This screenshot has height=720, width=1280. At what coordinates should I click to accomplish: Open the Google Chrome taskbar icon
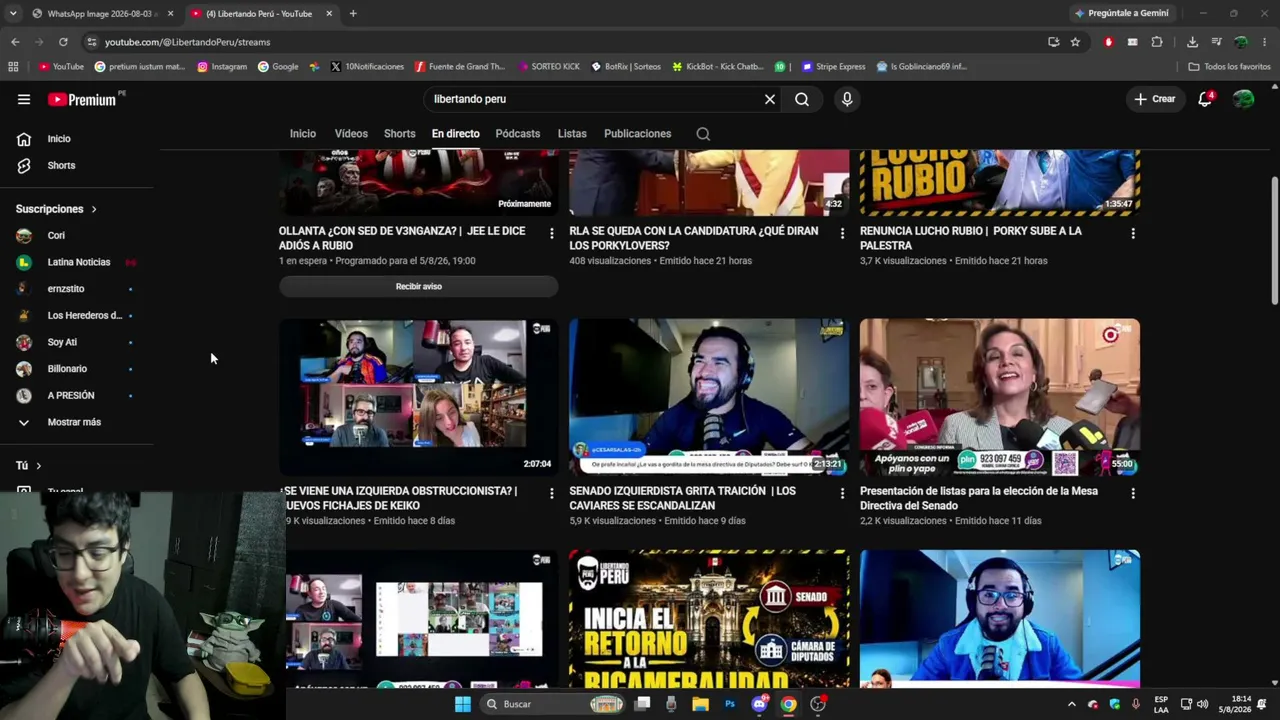coord(788,704)
